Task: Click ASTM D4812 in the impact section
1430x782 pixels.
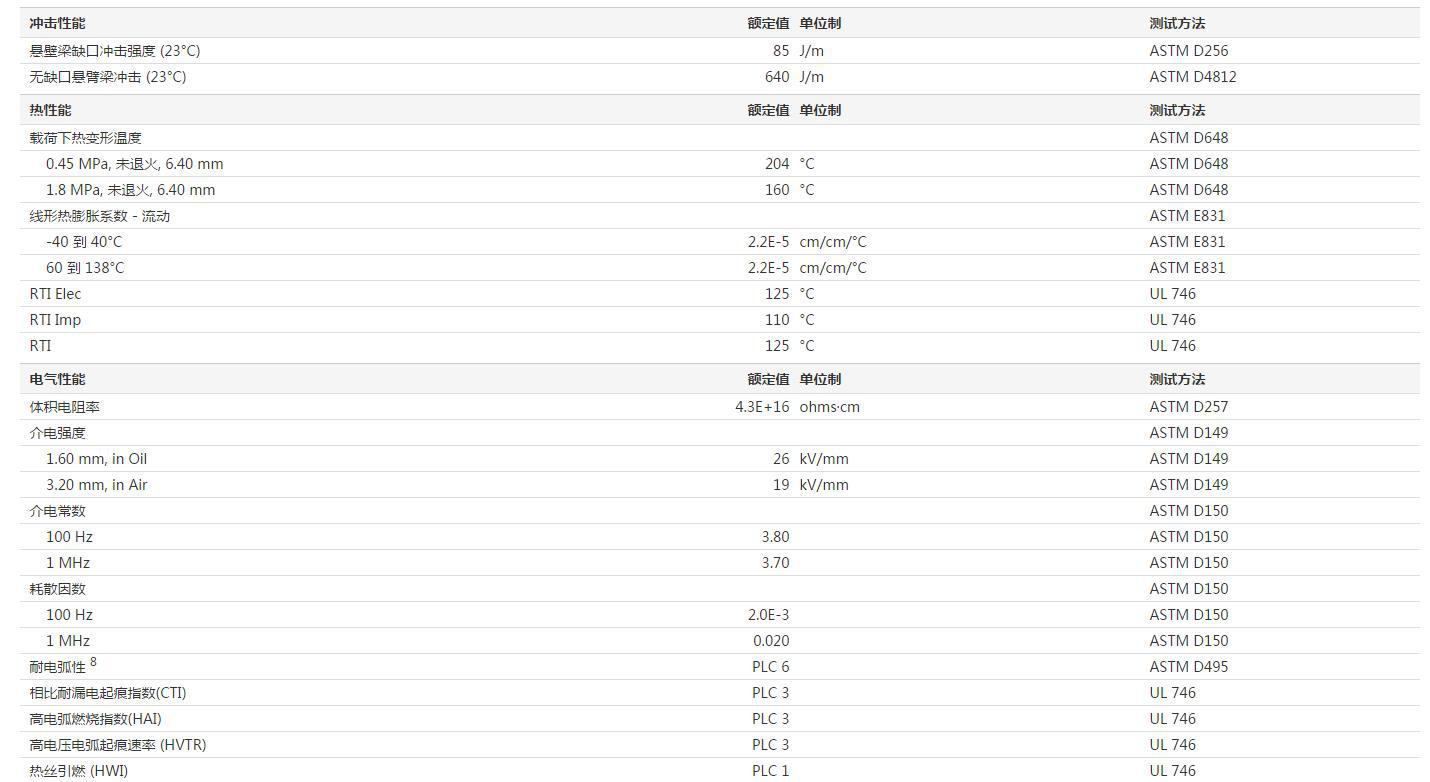Action: (x=1193, y=77)
